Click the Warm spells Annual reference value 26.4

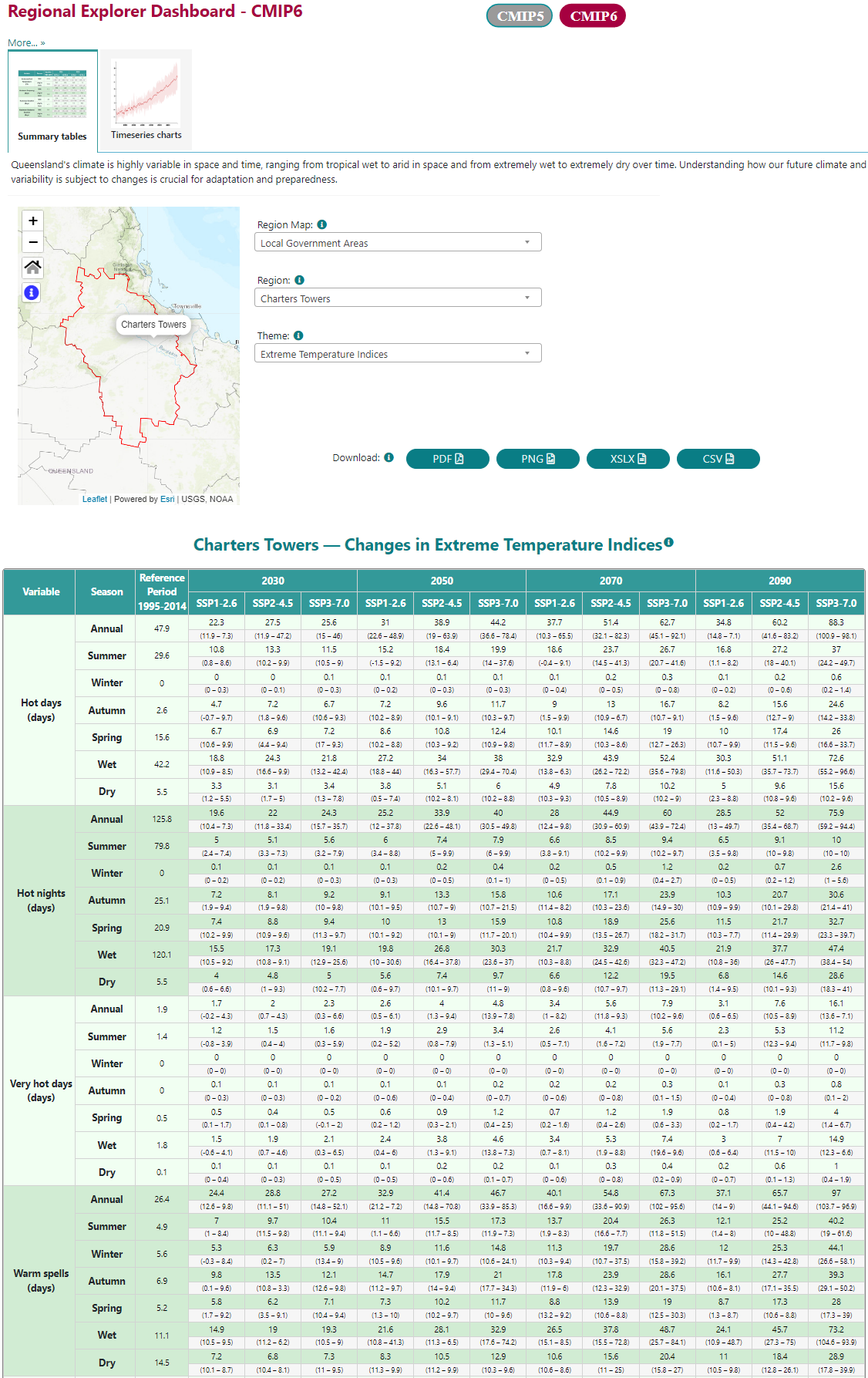pos(162,1199)
